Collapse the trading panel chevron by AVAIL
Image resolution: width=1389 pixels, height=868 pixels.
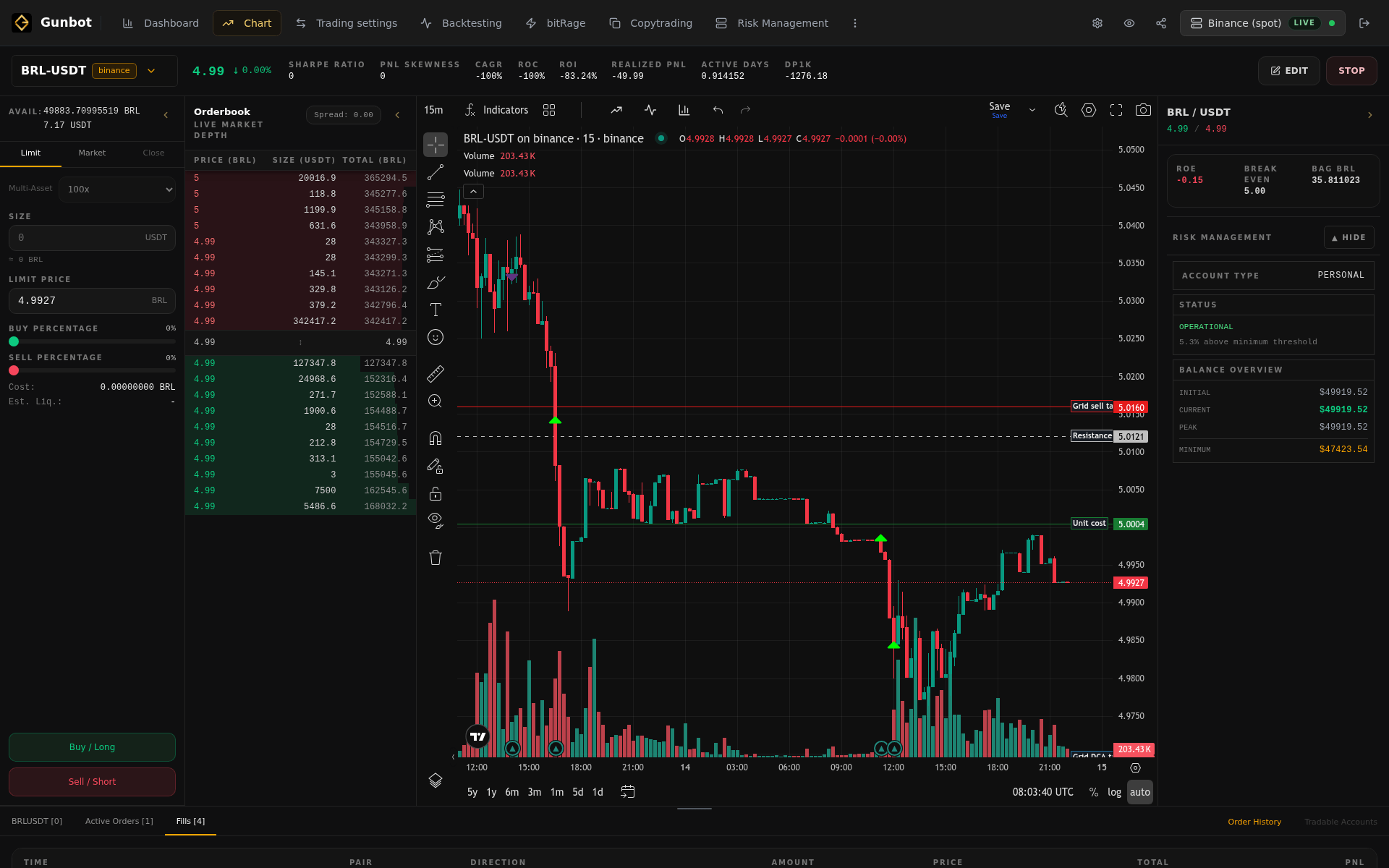pos(166,115)
